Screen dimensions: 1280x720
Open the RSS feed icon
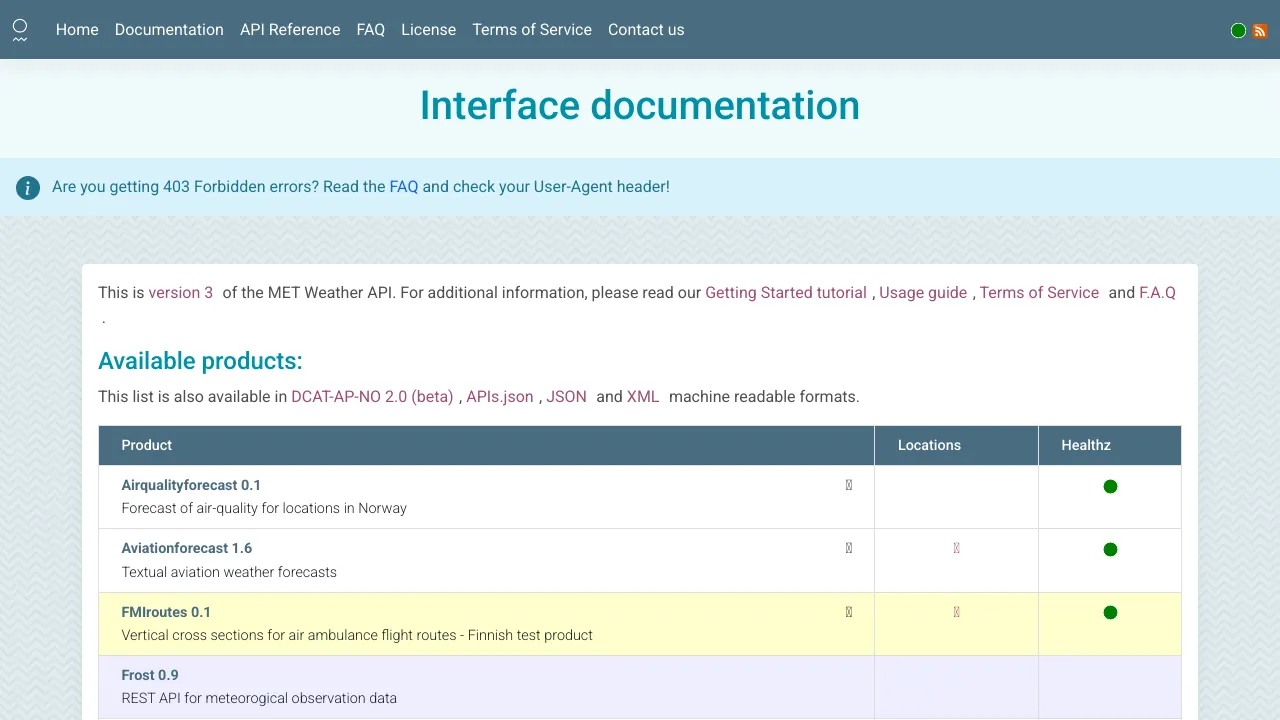point(1260,31)
